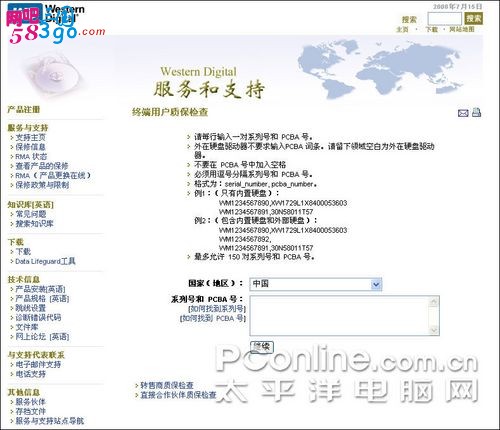Open the 主页 link in top navigation
This screenshot has height=430, width=500.
pyautogui.click(x=402, y=30)
